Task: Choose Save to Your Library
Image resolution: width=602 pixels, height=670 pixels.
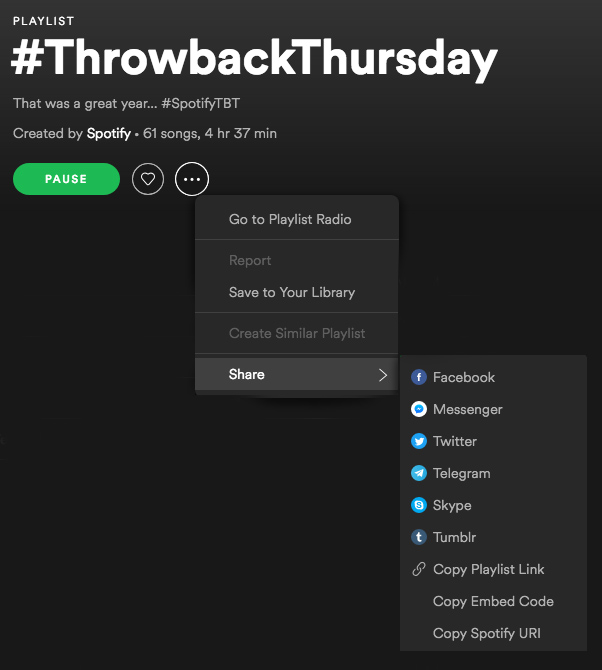Action: (291, 293)
